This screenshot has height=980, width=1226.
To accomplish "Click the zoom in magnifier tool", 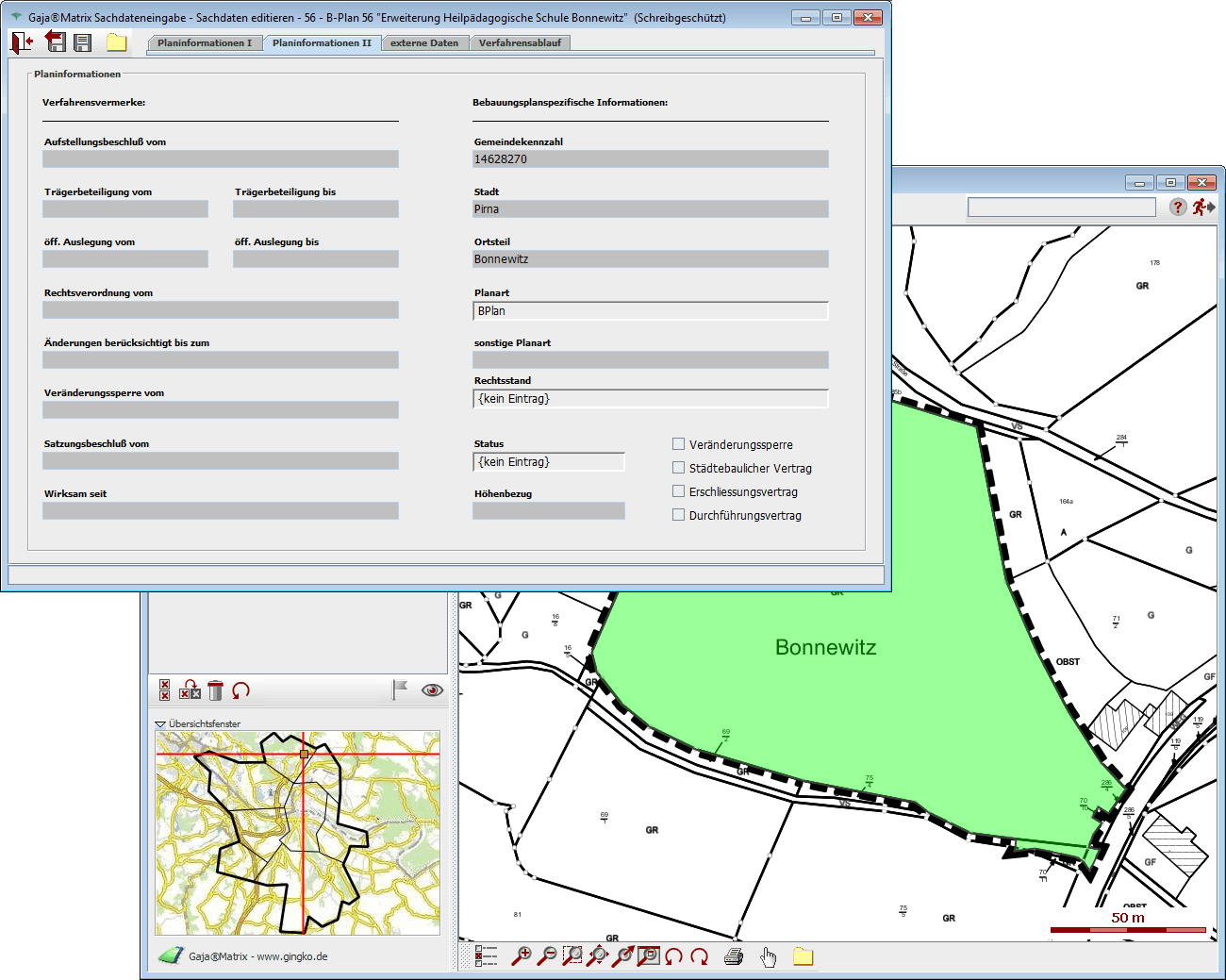I will coord(521,956).
